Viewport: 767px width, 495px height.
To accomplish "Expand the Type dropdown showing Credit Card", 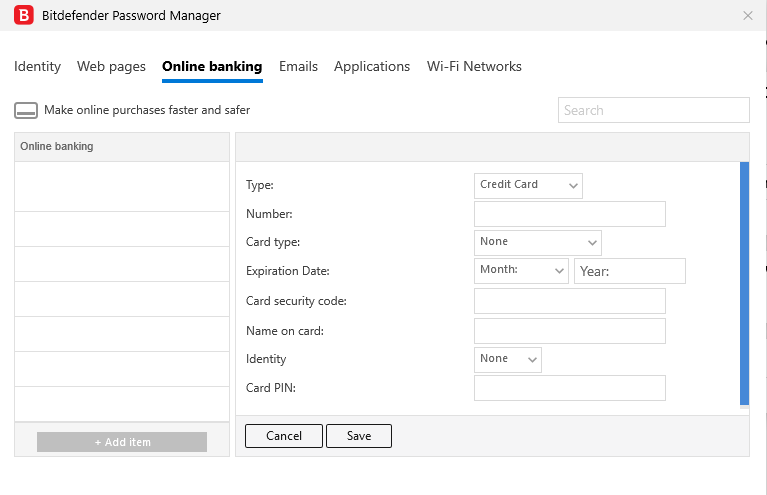I will click(x=528, y=185).
